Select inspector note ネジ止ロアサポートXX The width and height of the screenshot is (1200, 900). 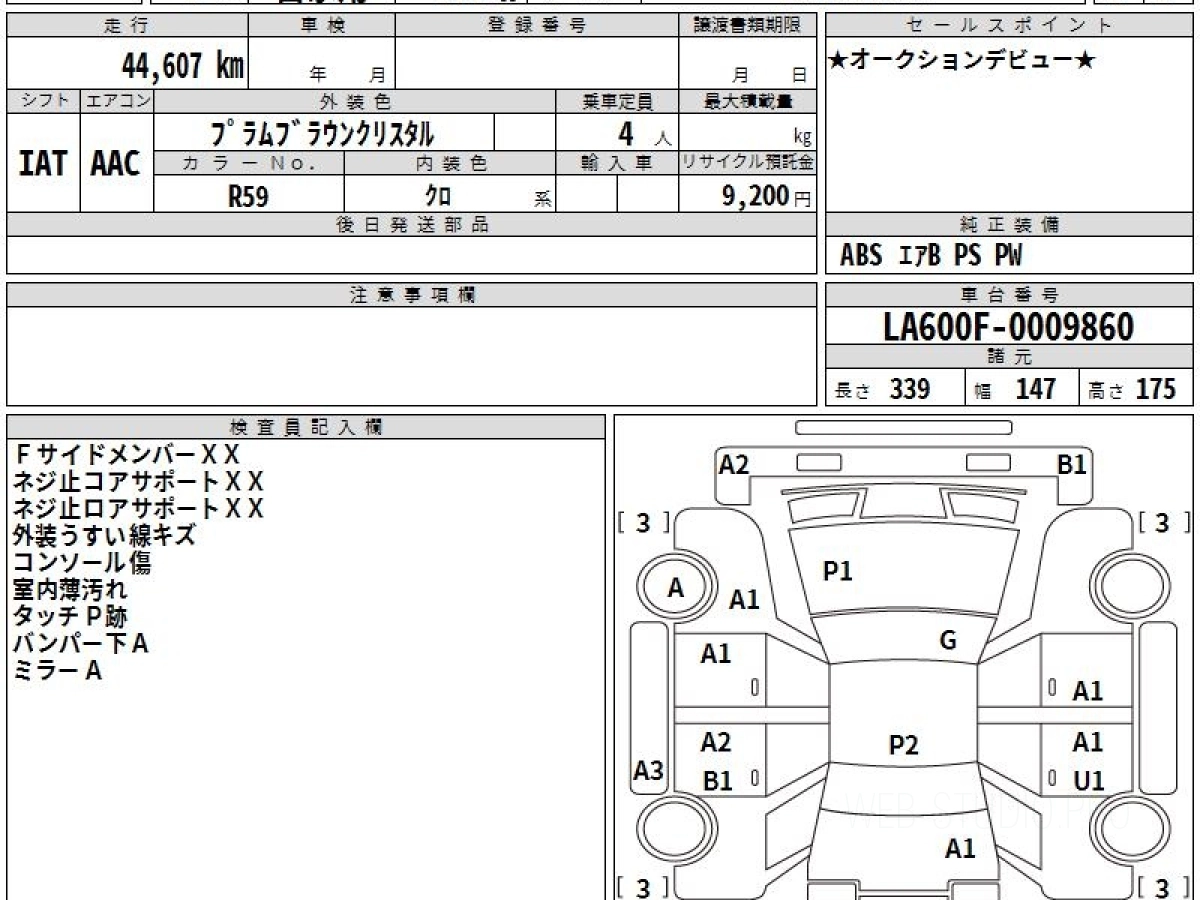coord(138,509)
